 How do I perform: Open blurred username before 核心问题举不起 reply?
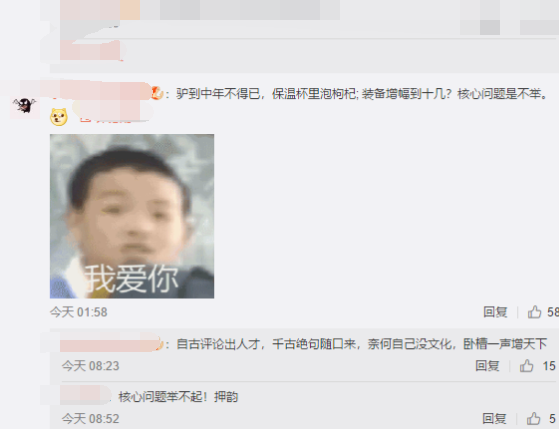click(x=86, y=394)
